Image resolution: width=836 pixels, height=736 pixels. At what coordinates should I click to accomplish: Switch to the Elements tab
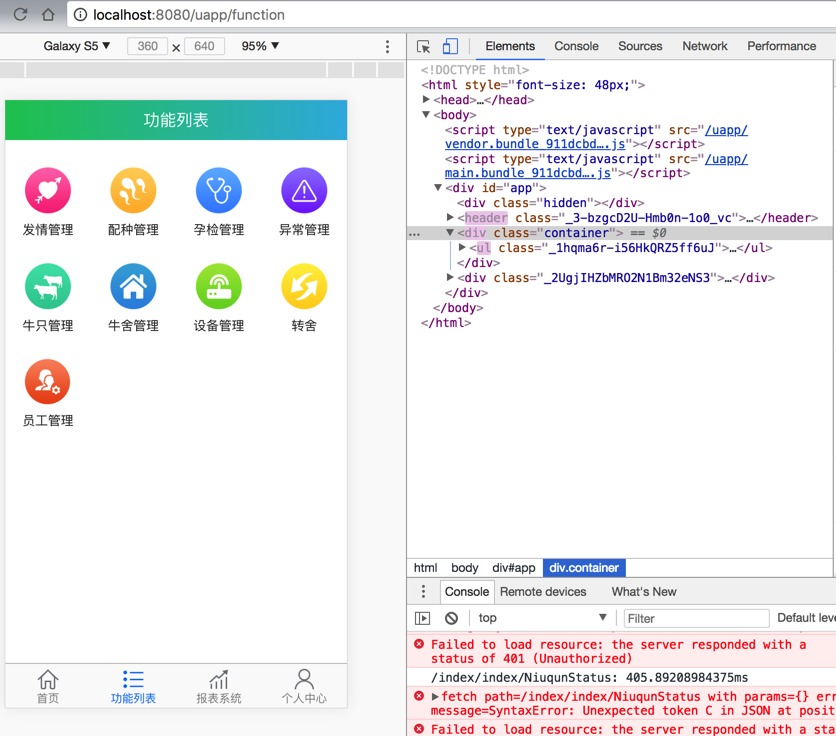coord(510,46)
